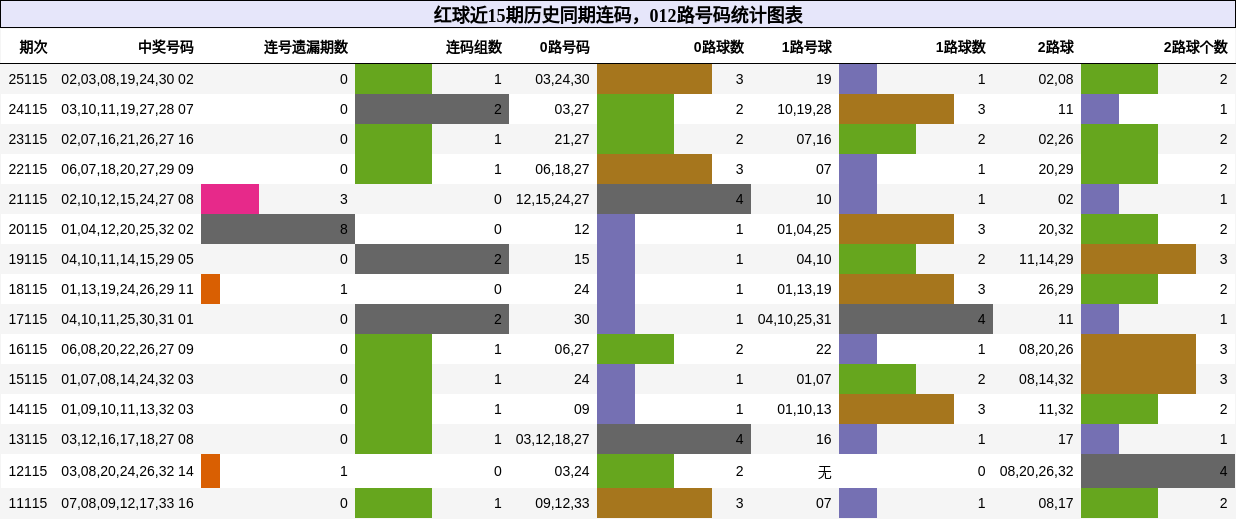Click winning numbers 07,08,09,12,17,33 16
The image size is (1236, 519).
(127, 503)
